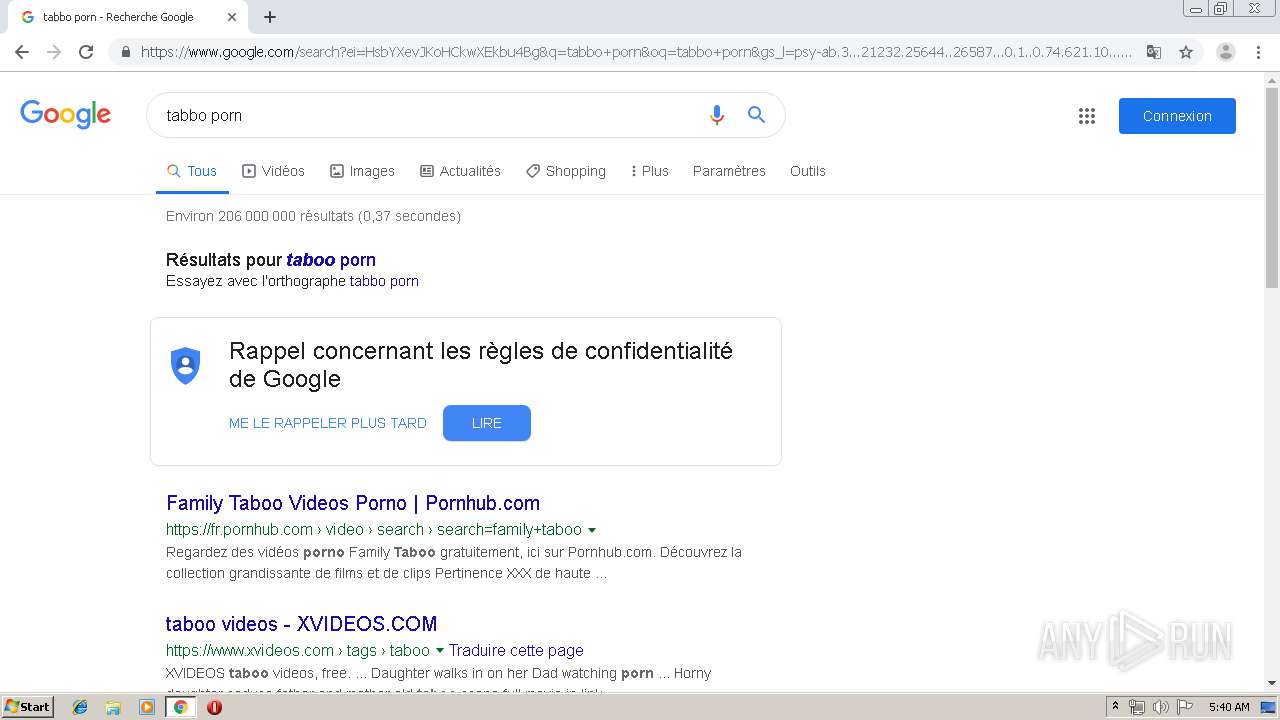The width and height of the screenshot is (1280, 720).
Task: Click the Google search input field
Action: pos(430,115)
